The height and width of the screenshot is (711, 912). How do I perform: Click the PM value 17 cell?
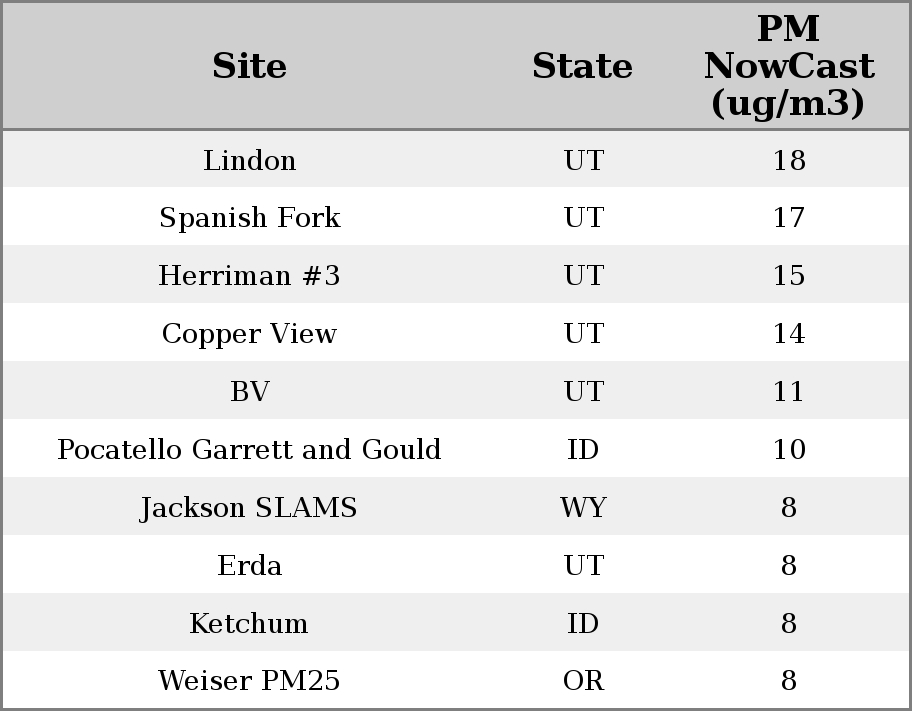pyautogui.click(x=788, y=218)
